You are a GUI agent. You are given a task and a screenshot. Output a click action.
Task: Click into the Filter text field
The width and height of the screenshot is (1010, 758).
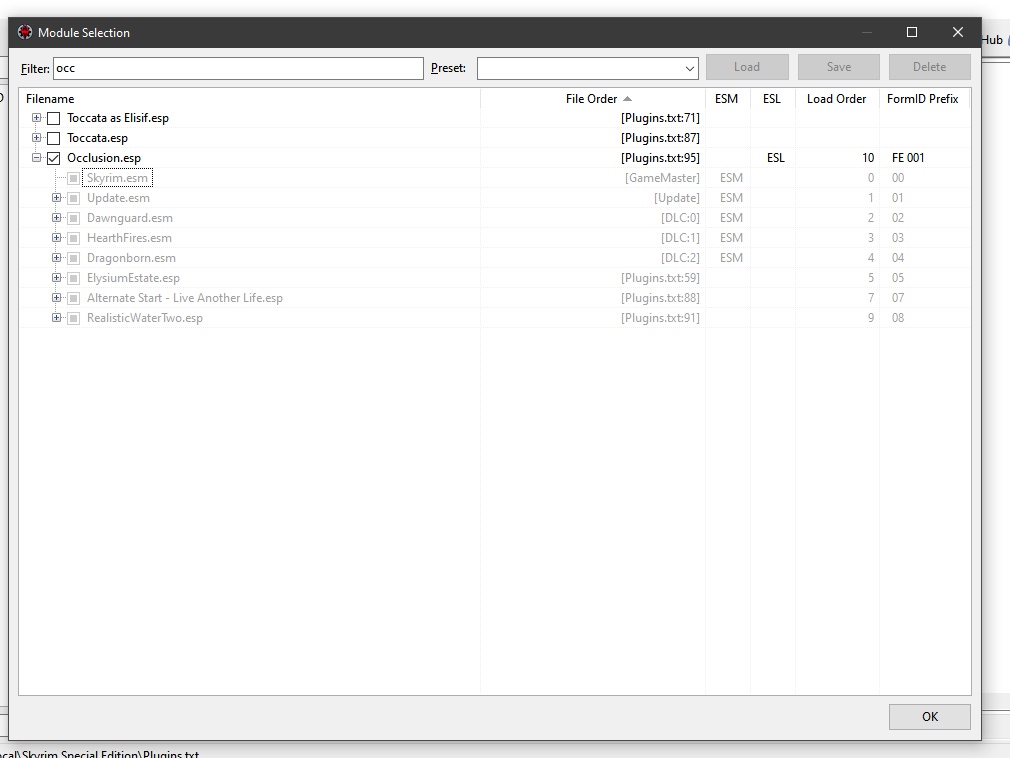pyautogui.click(x=238, y=68)
